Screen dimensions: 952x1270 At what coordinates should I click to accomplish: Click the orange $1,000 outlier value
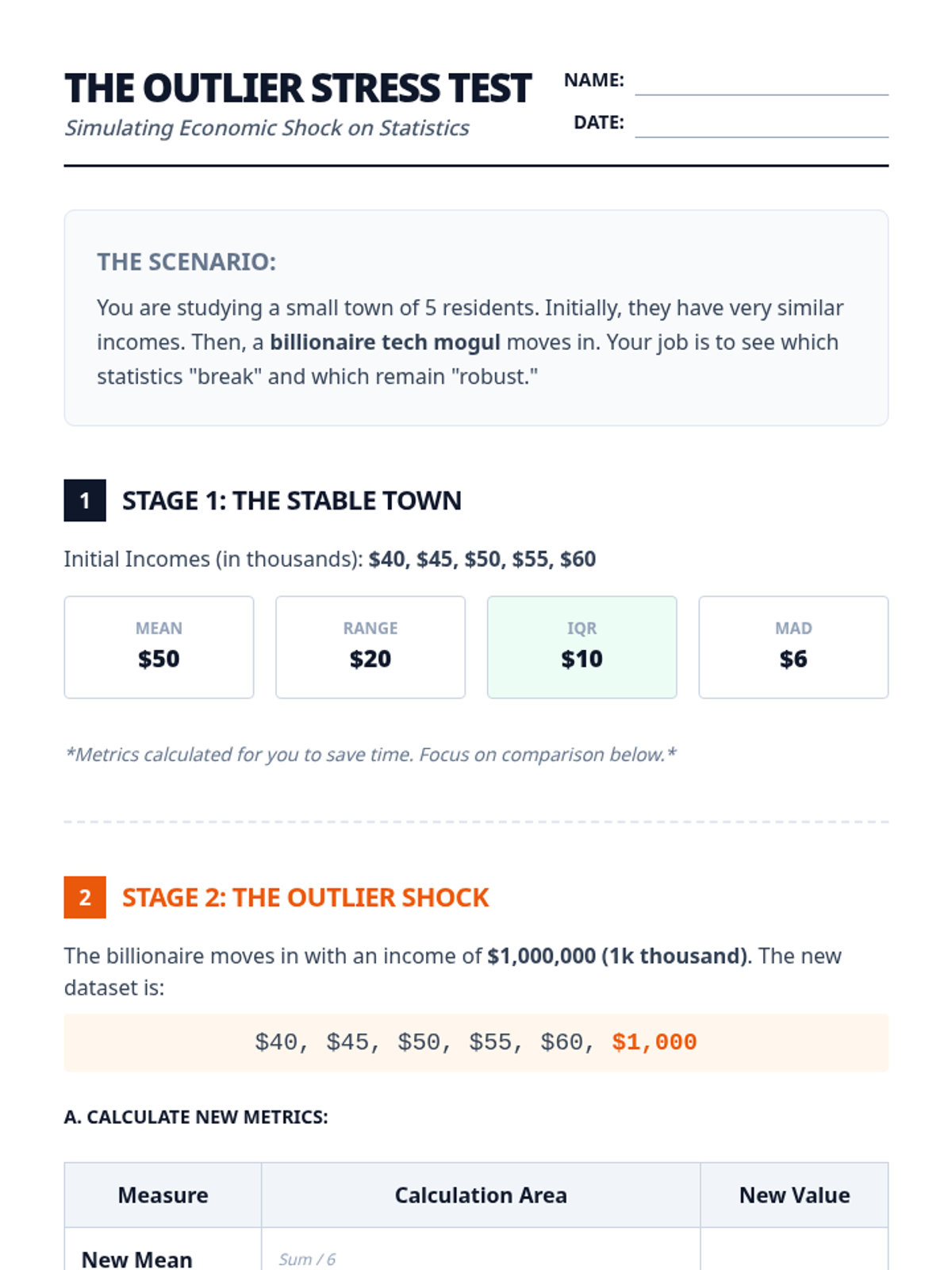click(x=654, y=1042)
